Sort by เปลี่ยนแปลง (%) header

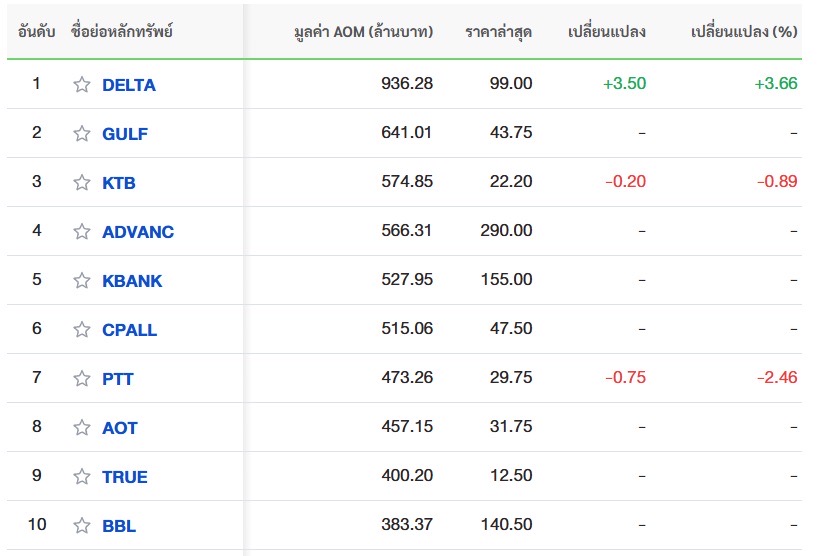pos(744,32)
